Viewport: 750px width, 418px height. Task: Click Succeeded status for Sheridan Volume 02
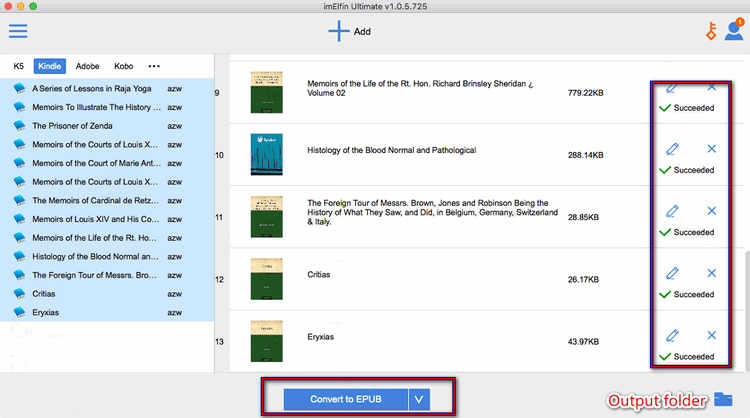tap(687, 108)
